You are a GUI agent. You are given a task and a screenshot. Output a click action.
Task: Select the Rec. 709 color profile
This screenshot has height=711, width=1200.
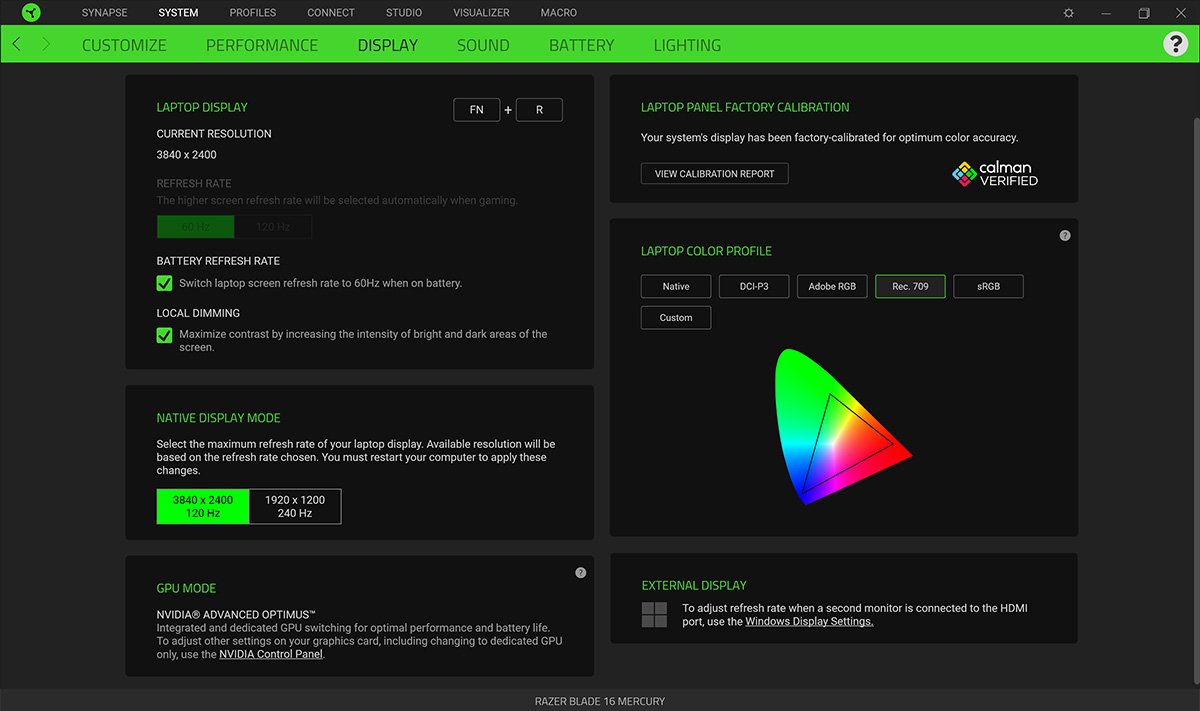click(x=910, y=286)
